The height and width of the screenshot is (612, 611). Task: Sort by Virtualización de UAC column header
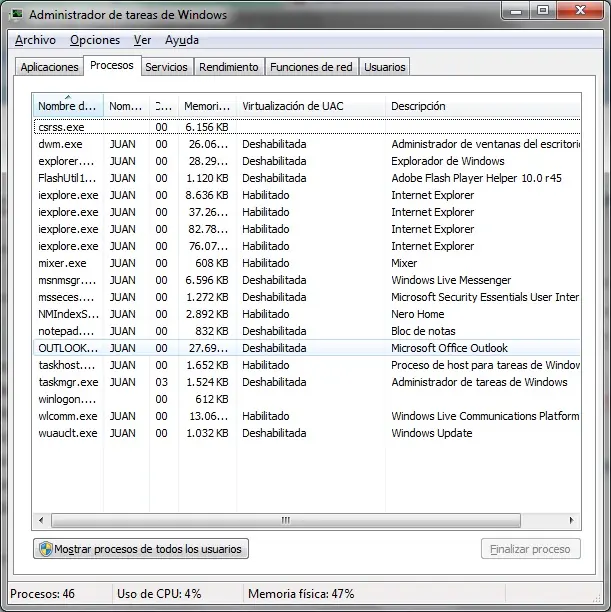click(311, 105)
